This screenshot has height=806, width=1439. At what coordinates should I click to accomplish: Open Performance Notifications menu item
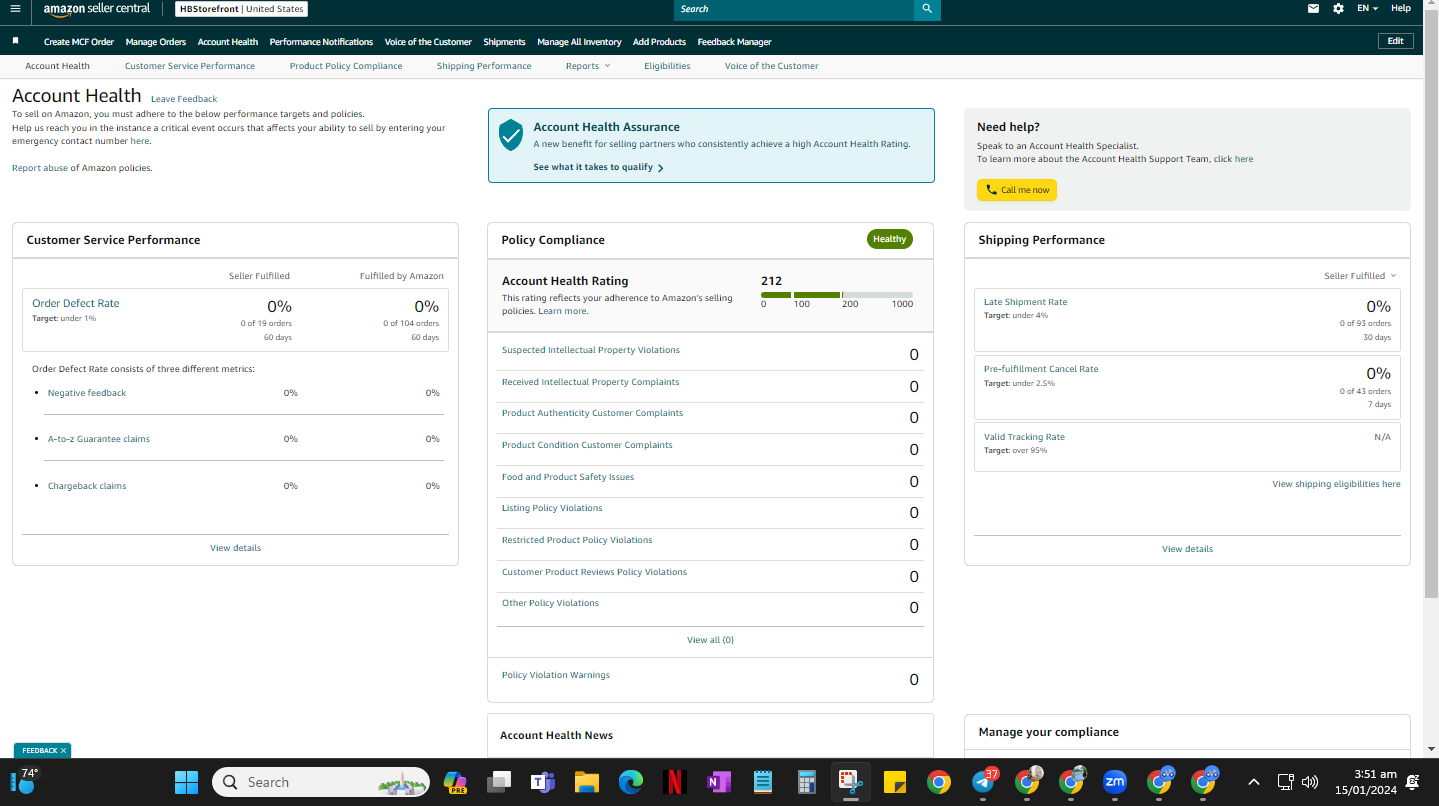pos(321,42)
